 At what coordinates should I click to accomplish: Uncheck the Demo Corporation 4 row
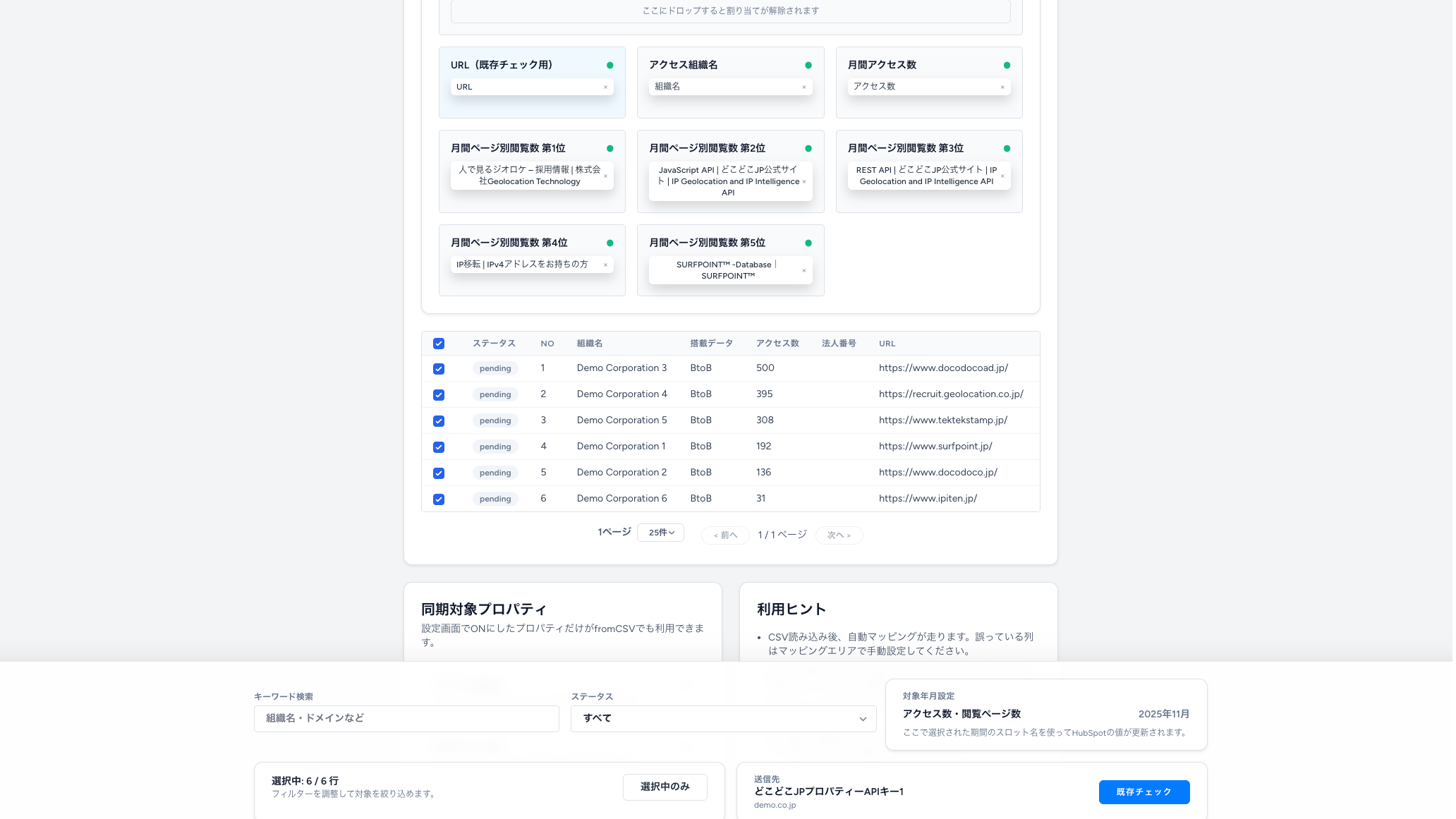(x=439, y=395)
